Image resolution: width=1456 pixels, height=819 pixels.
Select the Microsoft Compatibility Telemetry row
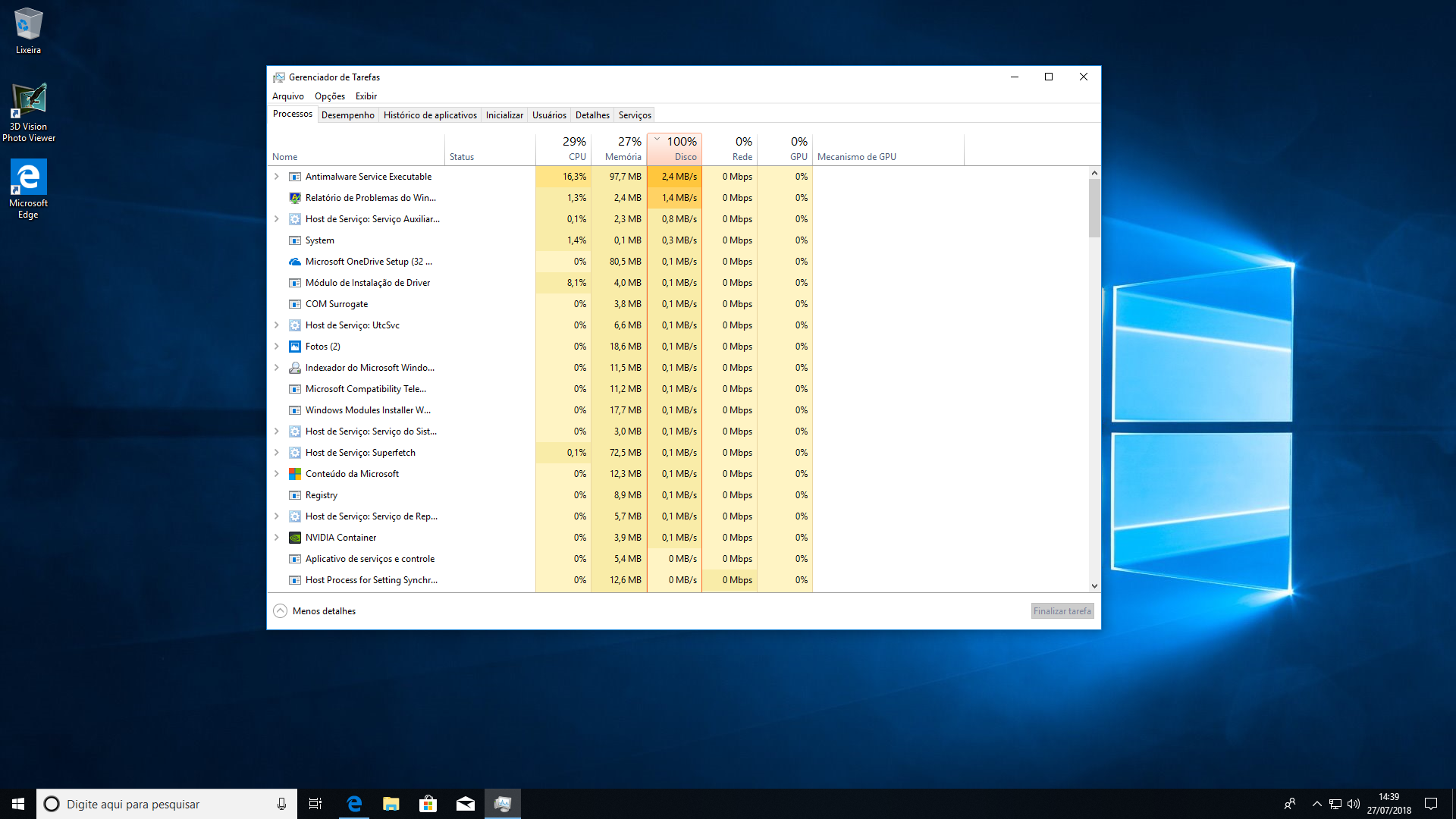point(678,389)
